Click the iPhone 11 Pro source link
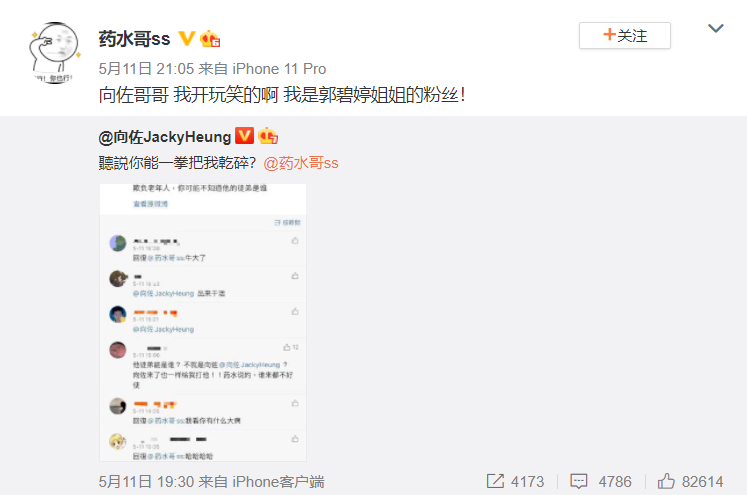Screen dimensions: 747x495 pos(279,69)
